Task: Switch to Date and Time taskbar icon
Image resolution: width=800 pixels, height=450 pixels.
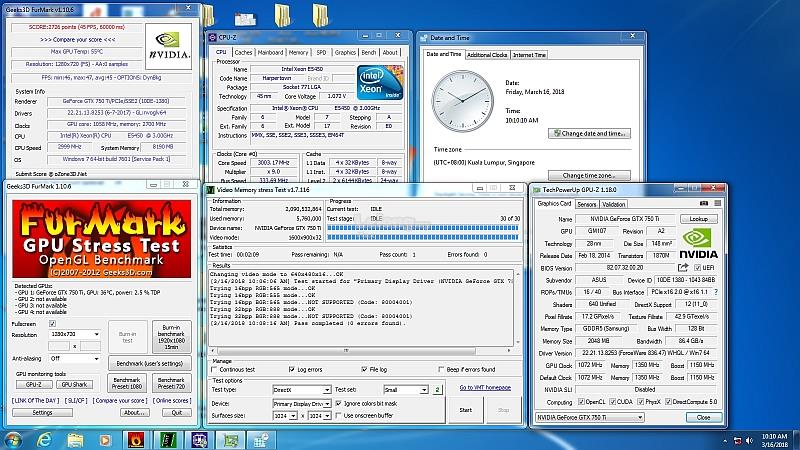Action: coord(262,440)
